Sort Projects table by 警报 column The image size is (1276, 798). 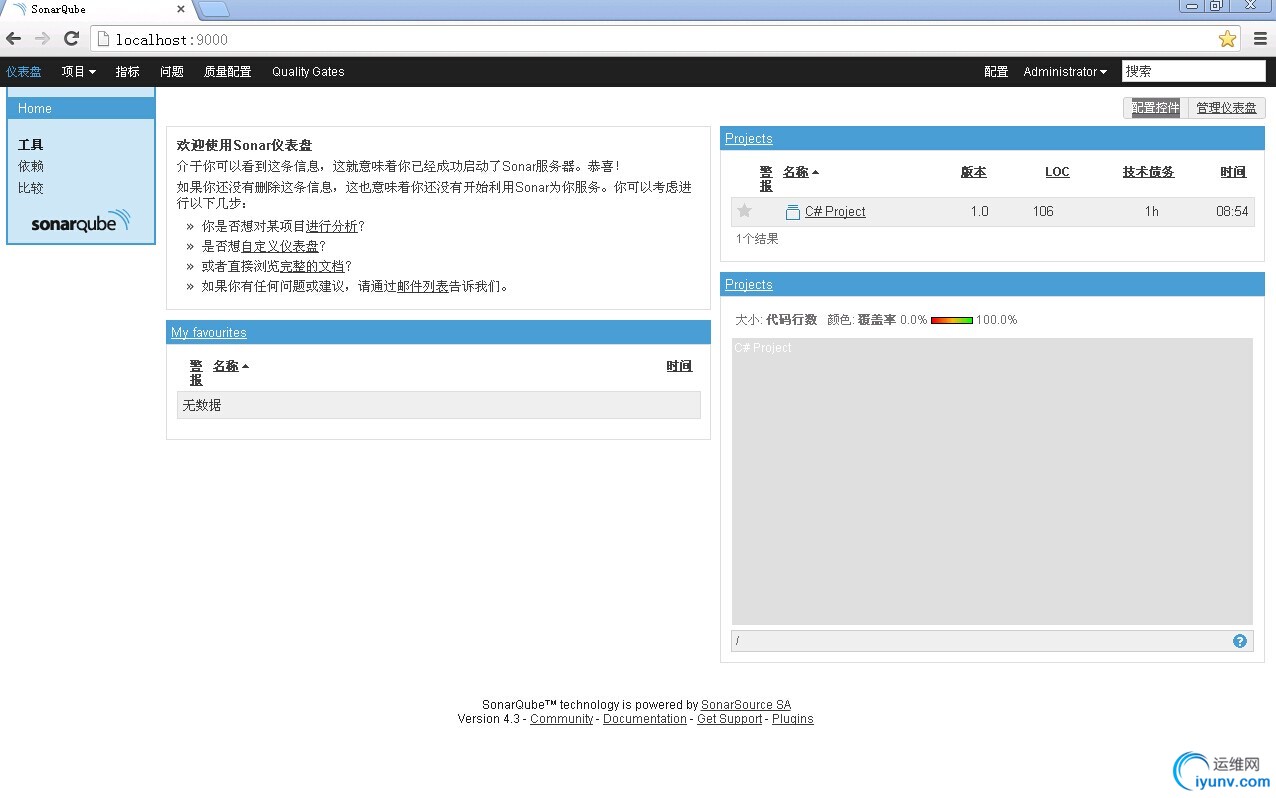point(766,179)
